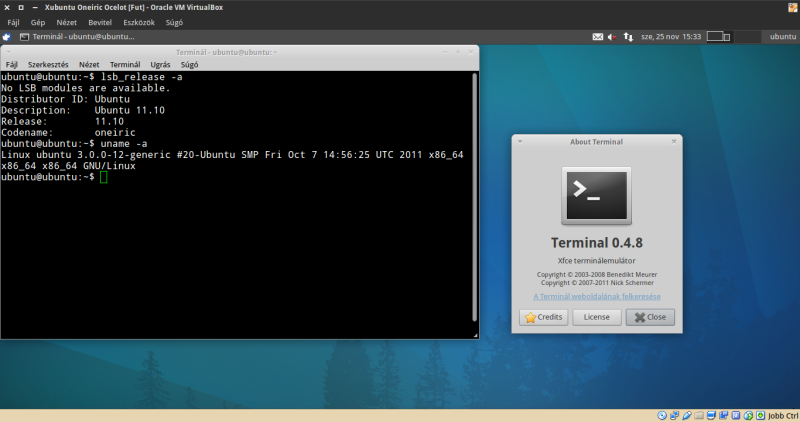Open the Terminal window's Nézet menu
The width and height of the screenshot is (800, 422).
[x=89, y=64]
